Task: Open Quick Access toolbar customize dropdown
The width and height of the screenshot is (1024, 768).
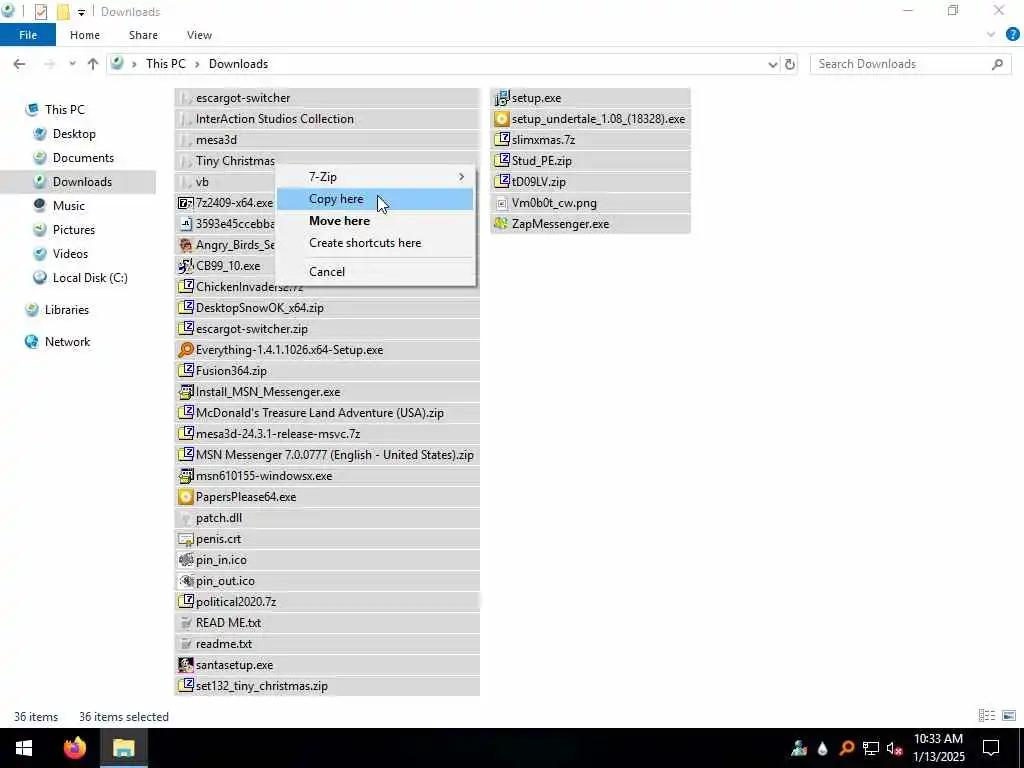Action: point(81,12)
